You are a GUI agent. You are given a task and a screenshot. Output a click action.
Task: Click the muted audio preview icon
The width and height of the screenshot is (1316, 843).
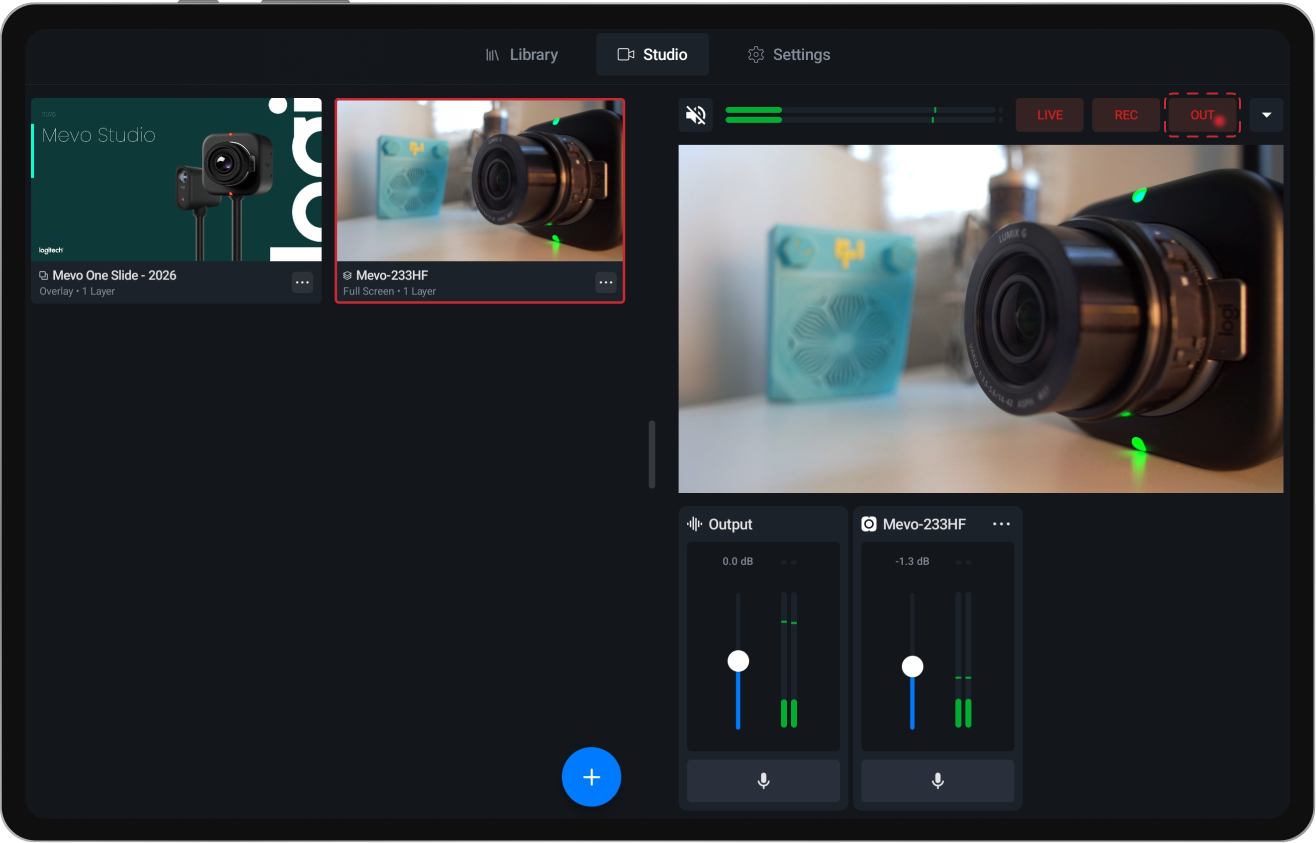pyautogui.click(x=695, y=114)
